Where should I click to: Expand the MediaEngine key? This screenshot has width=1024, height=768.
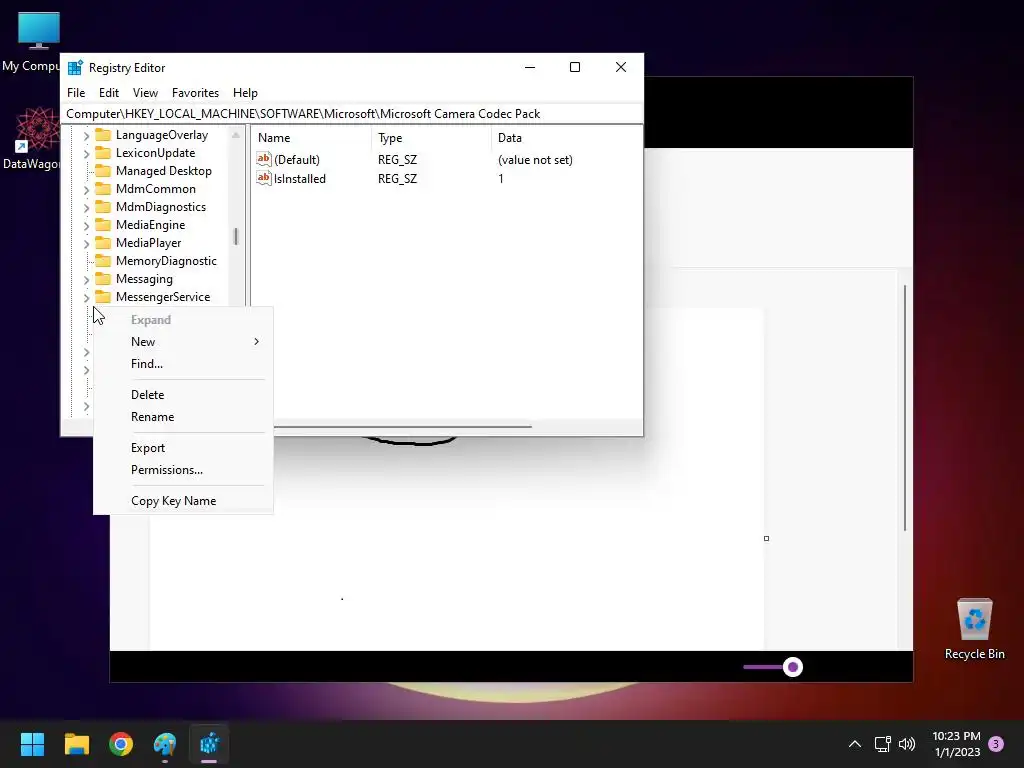tap(86, 225)
